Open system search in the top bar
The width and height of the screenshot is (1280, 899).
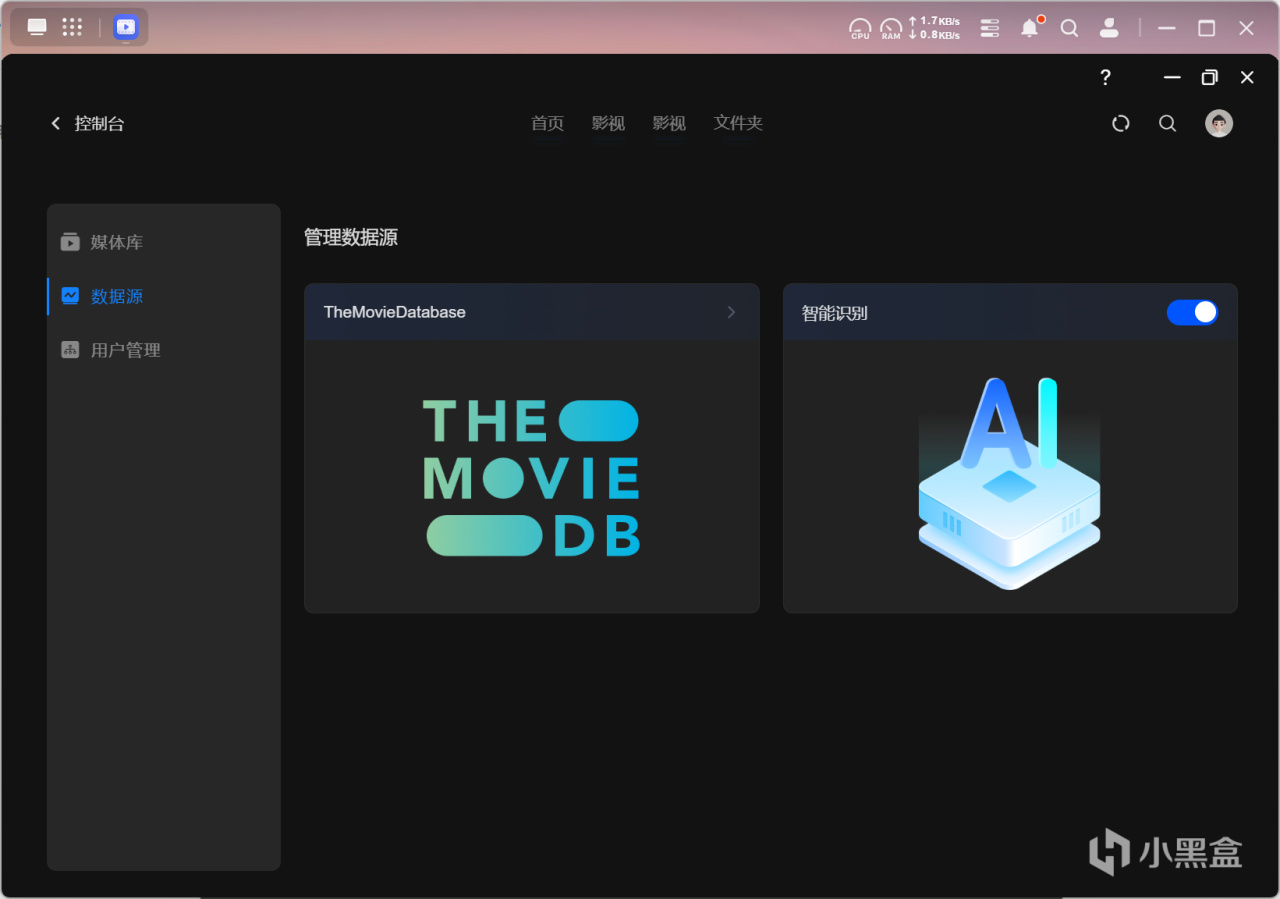point(1069,28)
